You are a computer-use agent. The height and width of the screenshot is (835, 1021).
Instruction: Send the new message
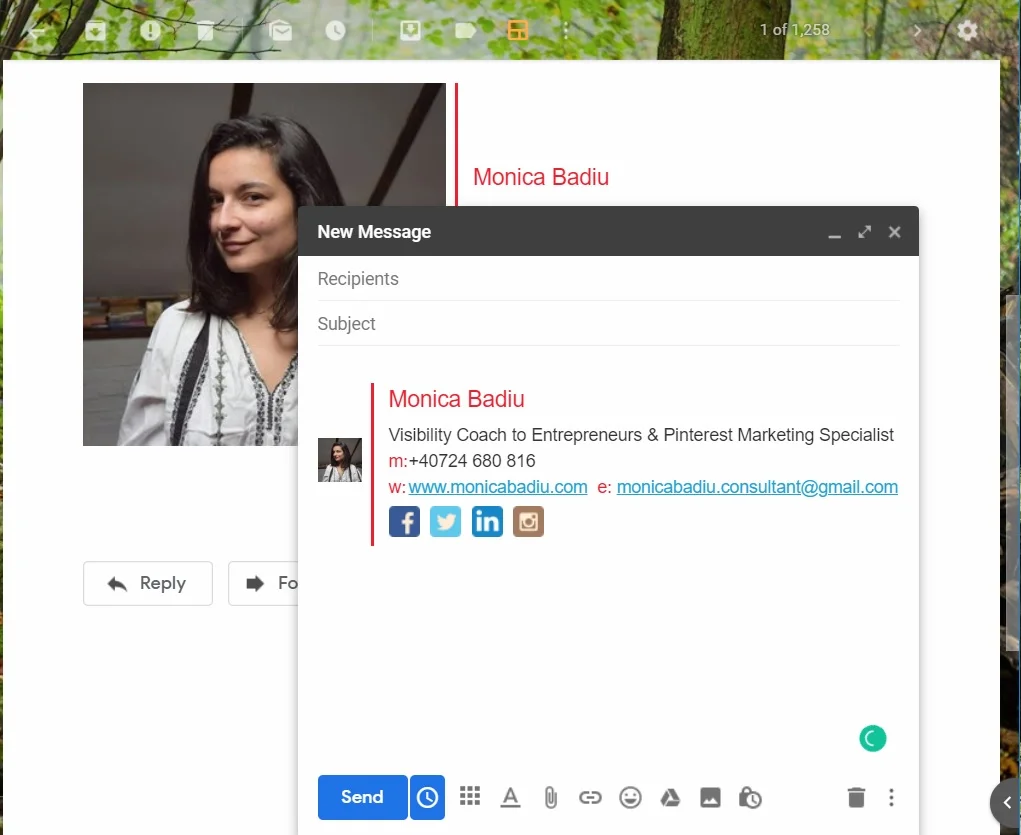tap(363, 797)
